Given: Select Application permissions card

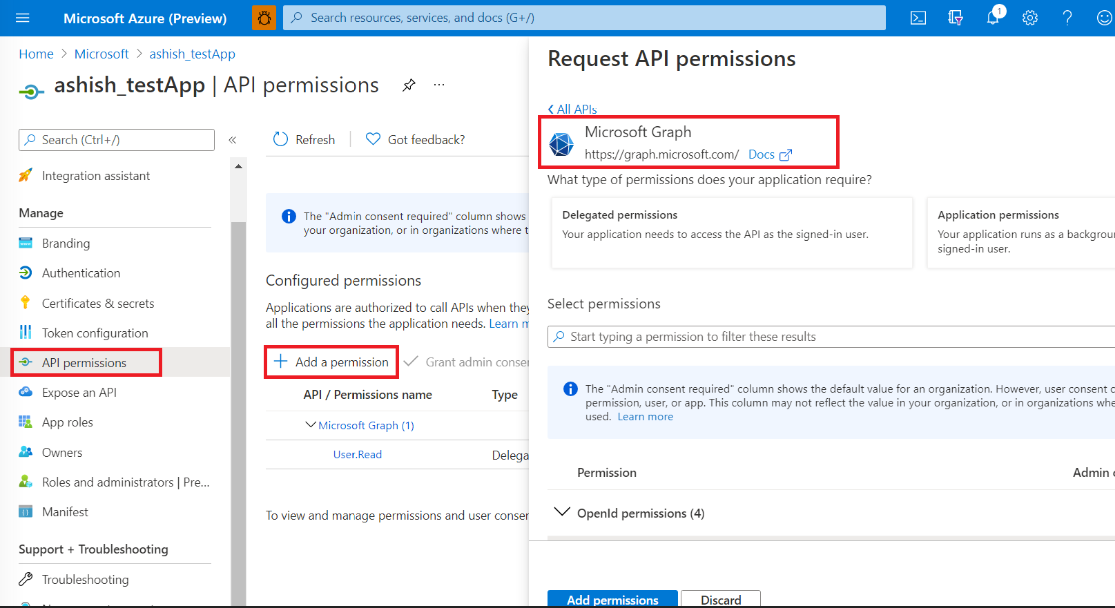Looking at the screenshot, I should 1021,233.
